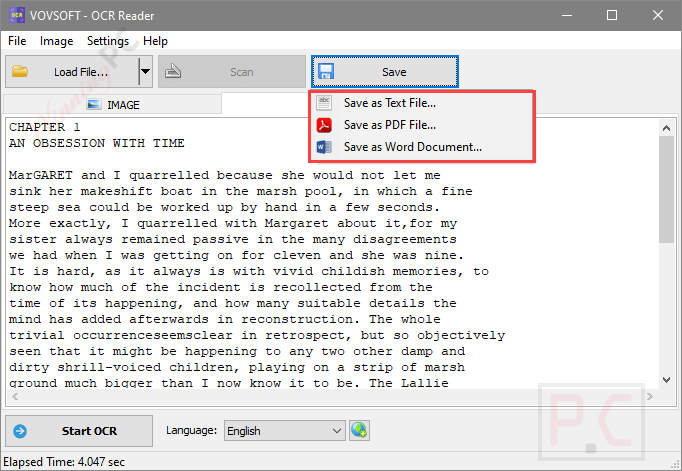Click the globe add-language icon
This screenshot has width=682, height=471.
point(359,431)
